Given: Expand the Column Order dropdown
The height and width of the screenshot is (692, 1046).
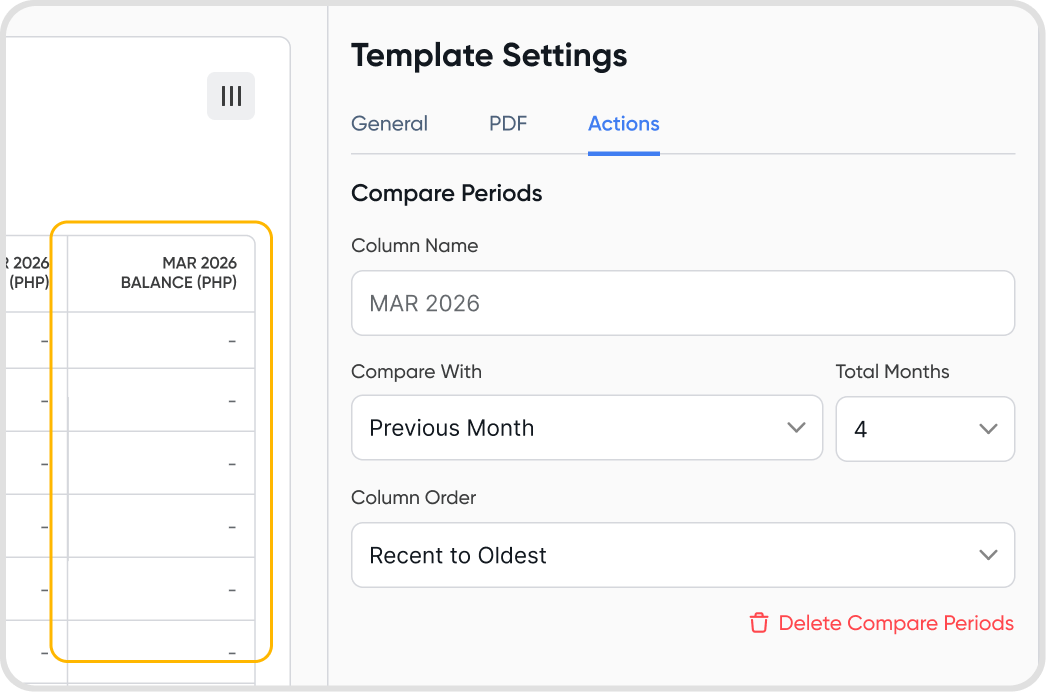Looking at the screenshot, I should pyautogui.click(x=682, y=555).
